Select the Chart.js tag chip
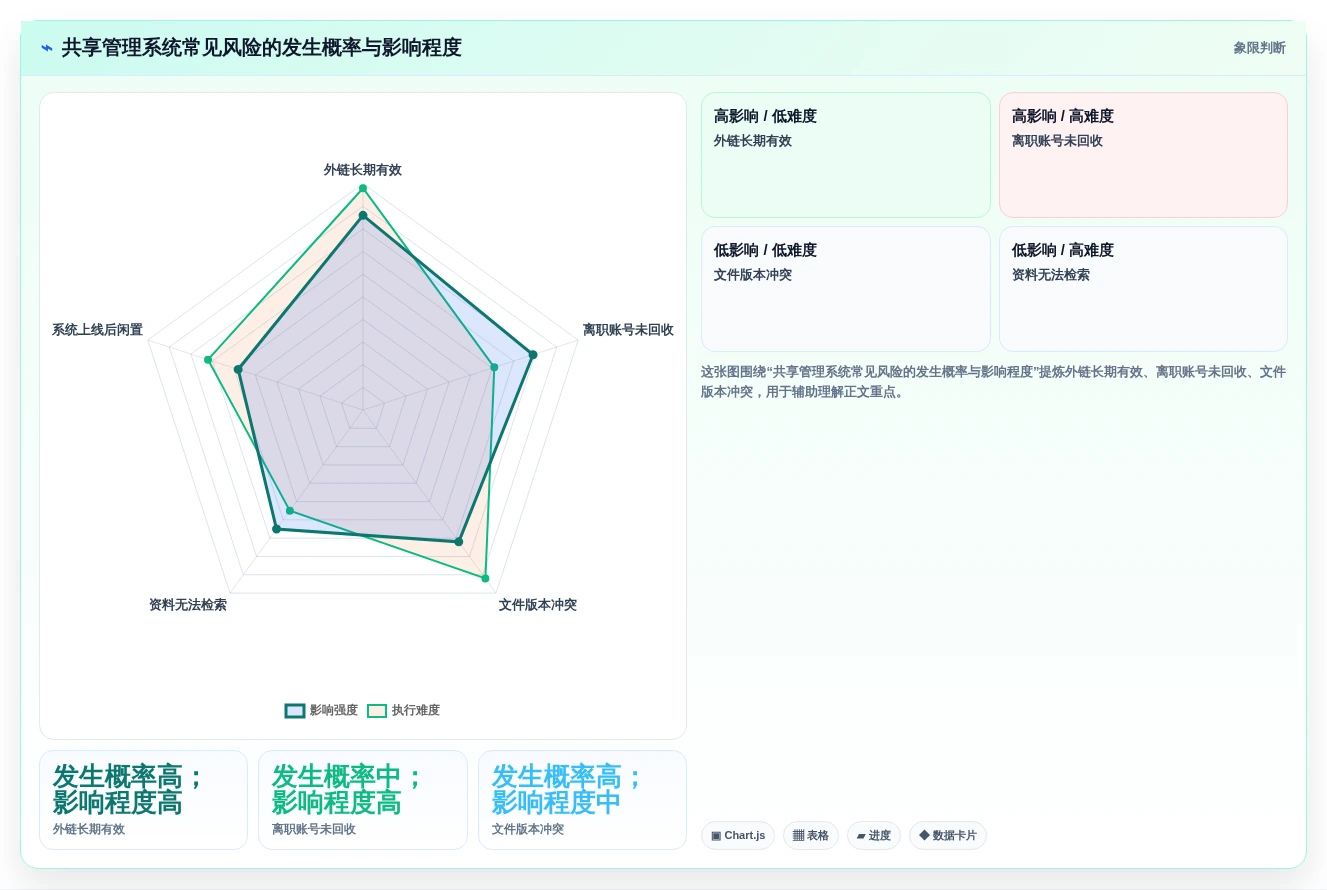 [738, 836]
